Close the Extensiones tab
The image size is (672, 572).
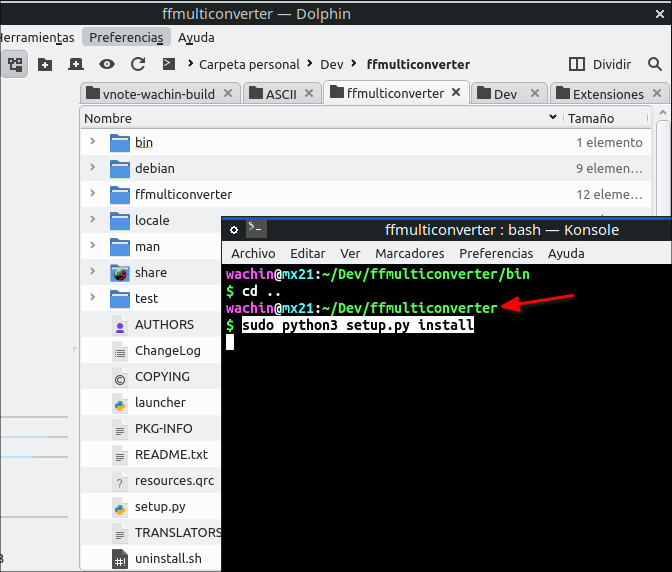tap(657, 93)
